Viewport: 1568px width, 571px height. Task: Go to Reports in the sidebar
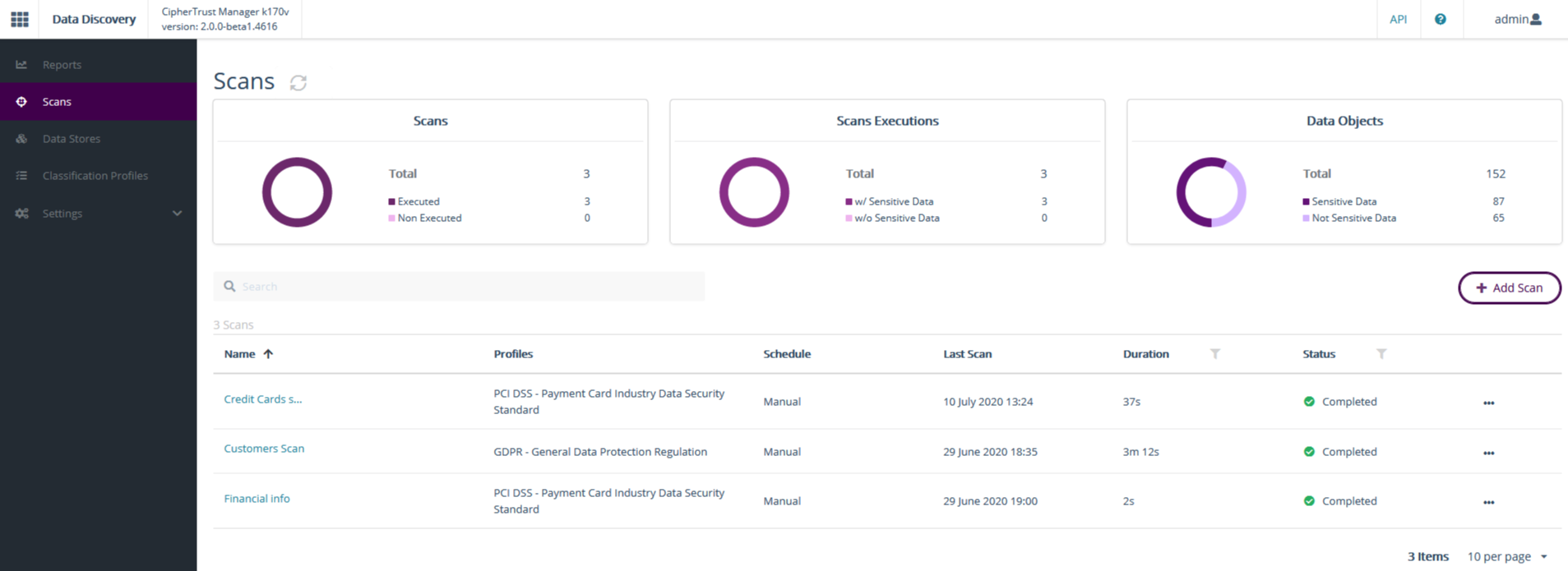click(62, 65)
